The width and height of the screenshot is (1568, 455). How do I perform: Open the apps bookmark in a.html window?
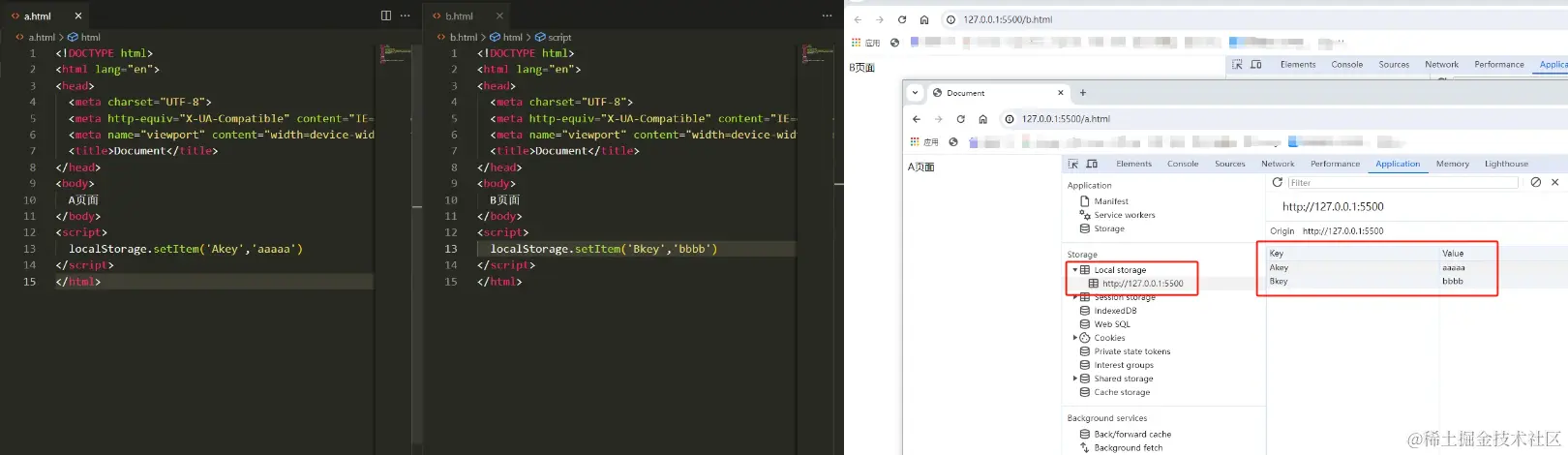(x=924, y=142)
